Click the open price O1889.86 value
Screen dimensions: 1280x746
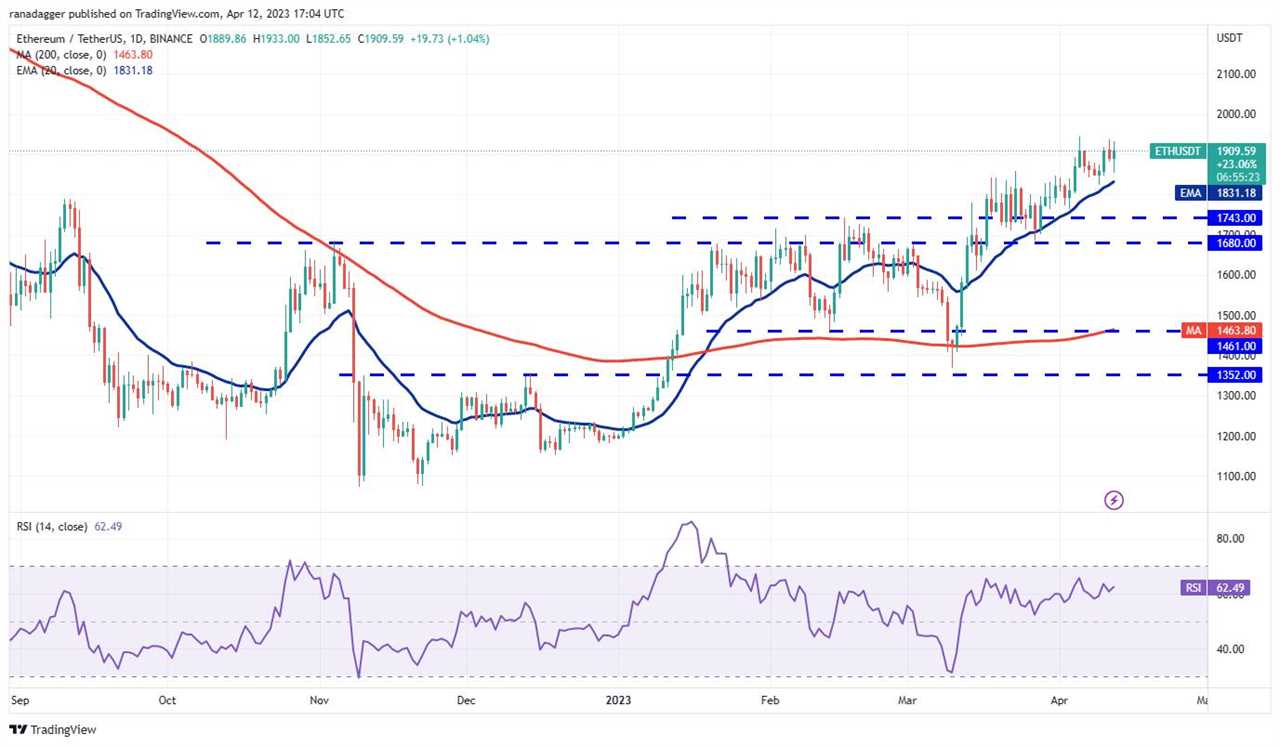click(x=223, y=39)
